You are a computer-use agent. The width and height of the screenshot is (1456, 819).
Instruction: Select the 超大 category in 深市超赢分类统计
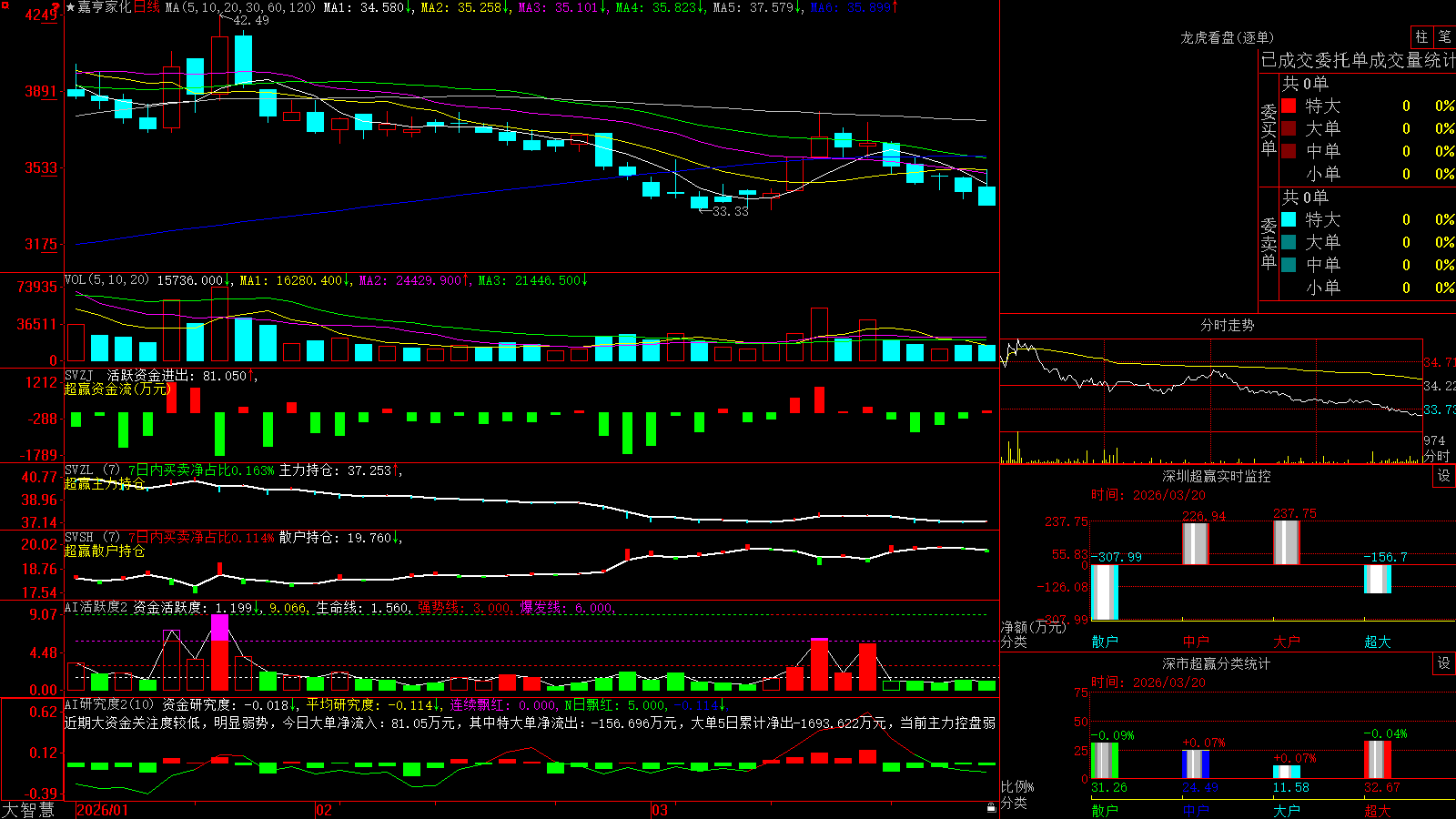tap(1378, 810)
